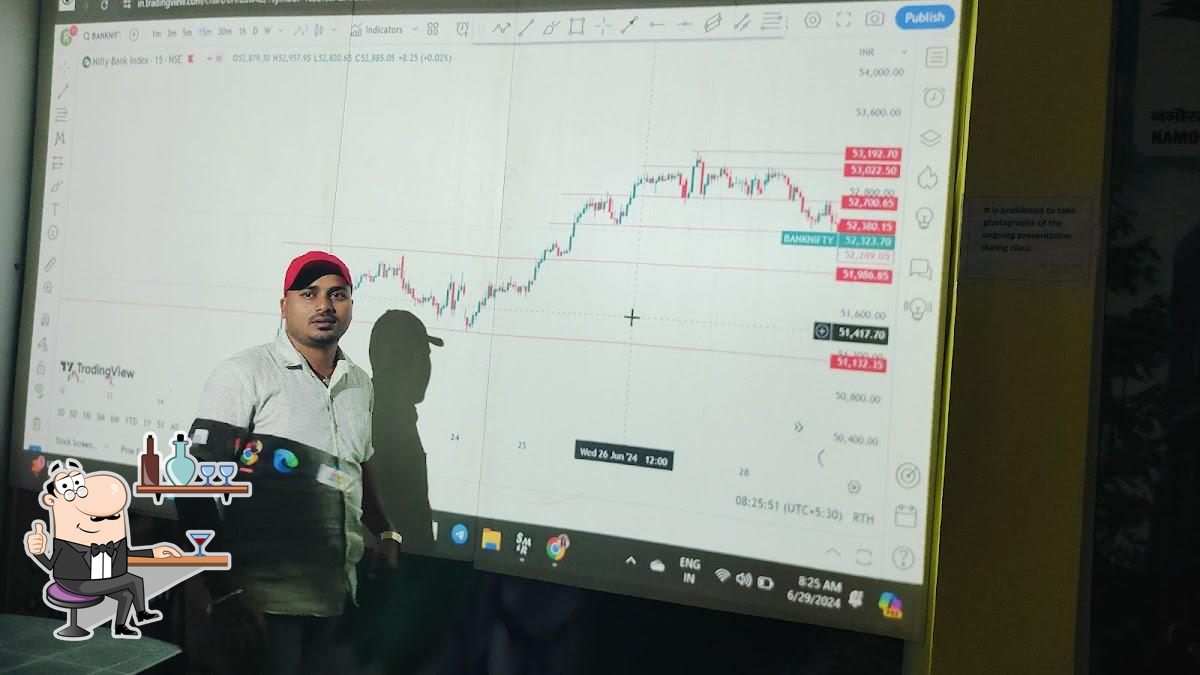Switch to 30m timeframe
This screenshot has width=1200, height=675.
point(225,32)
